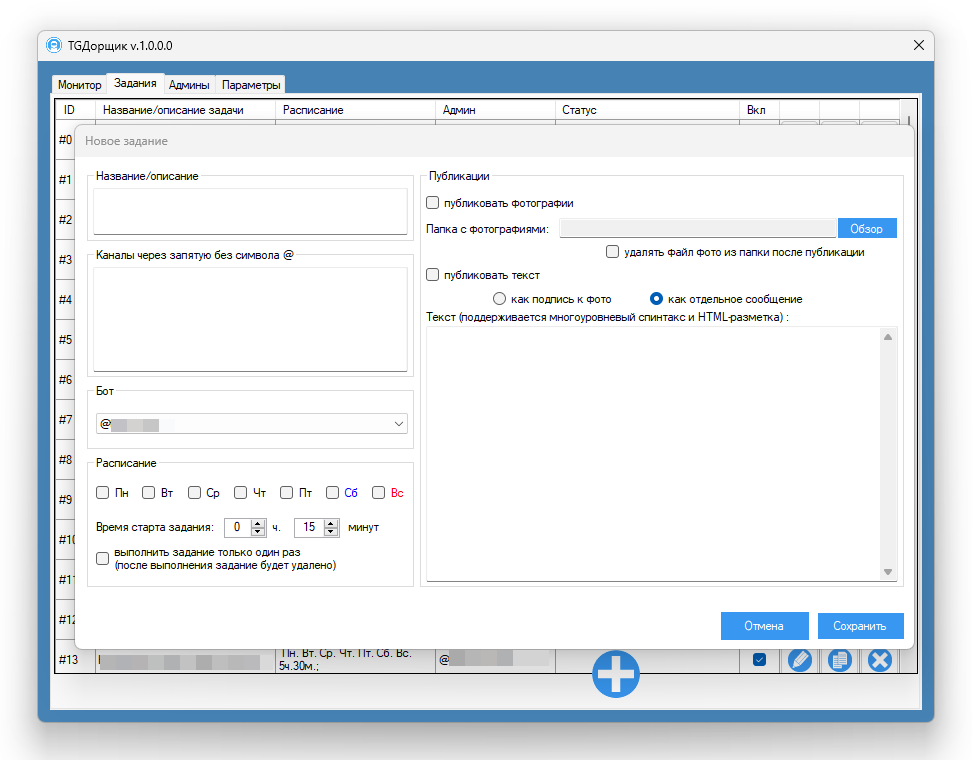Click the Название/описание text field
The height and width of the screenshot is (760, 972).
click(250, 211)
